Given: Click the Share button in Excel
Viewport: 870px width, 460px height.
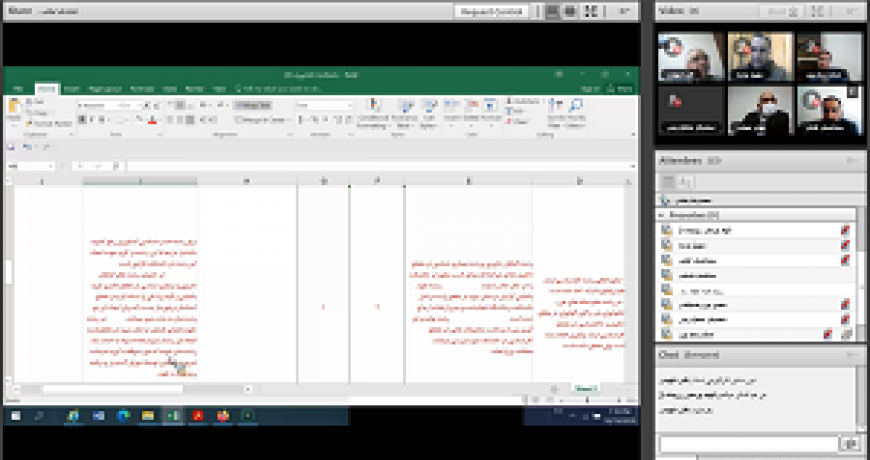Looking at the screenshot, I should tap(620, 89).
